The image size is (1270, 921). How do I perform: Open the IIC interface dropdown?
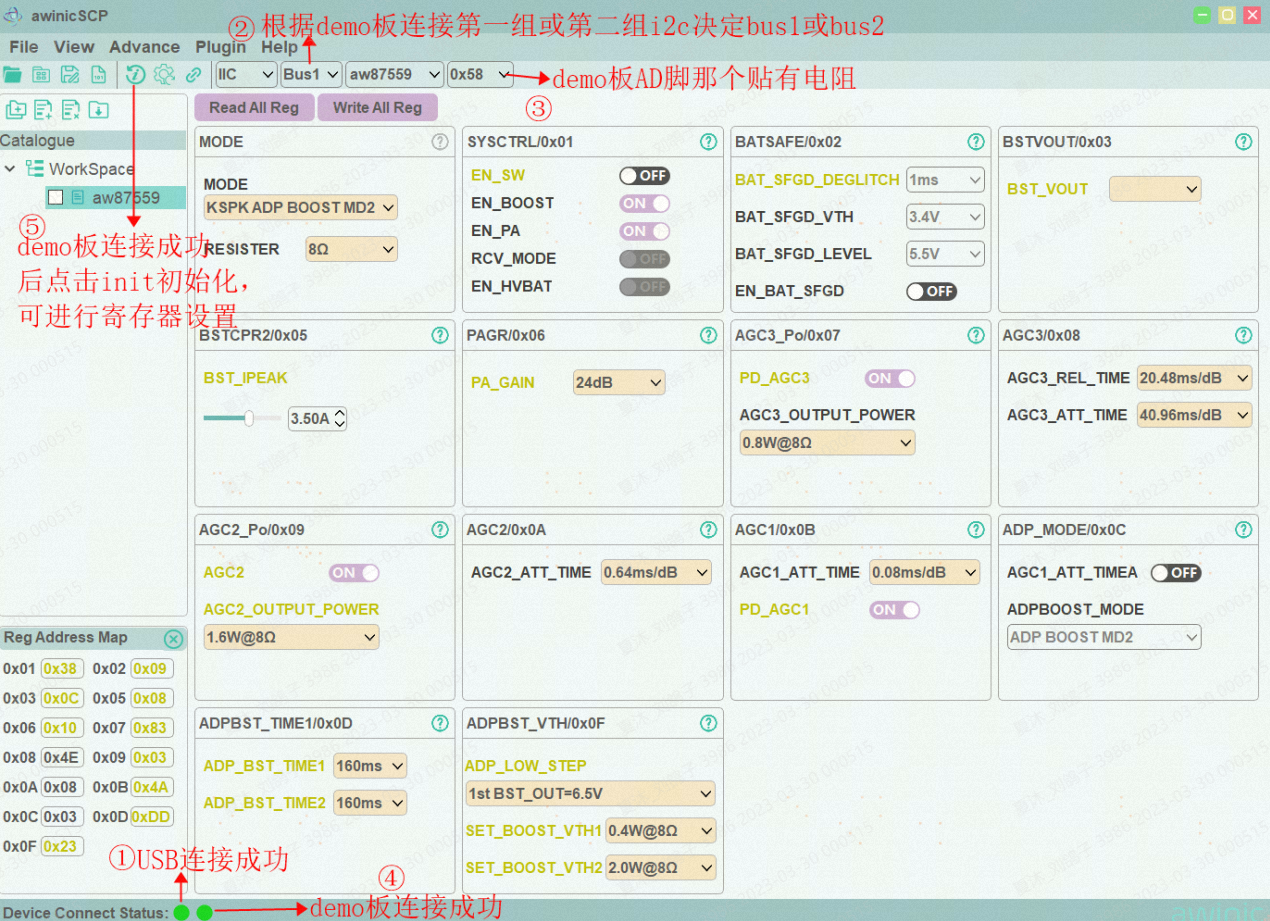[246, 74]
